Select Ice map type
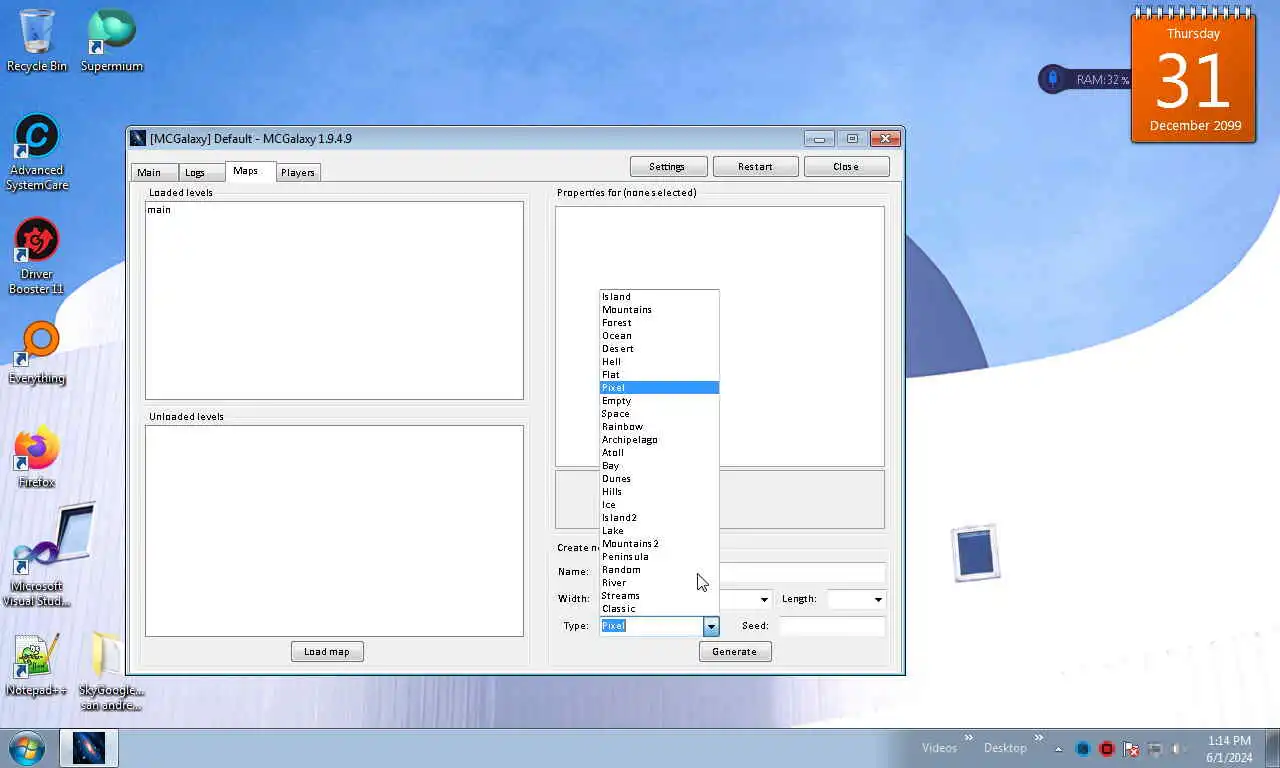 659,505
